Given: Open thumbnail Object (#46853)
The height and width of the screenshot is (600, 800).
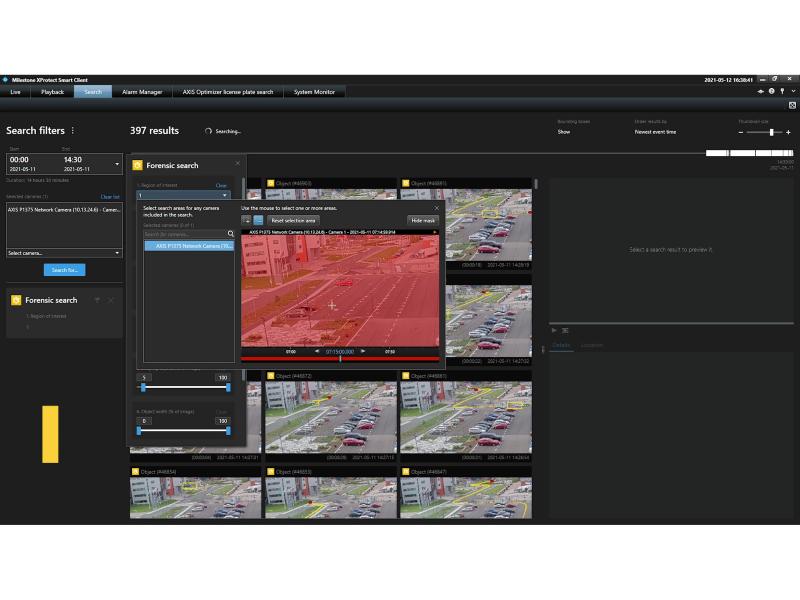Looking at the screenshot, I should click(331, 493).
